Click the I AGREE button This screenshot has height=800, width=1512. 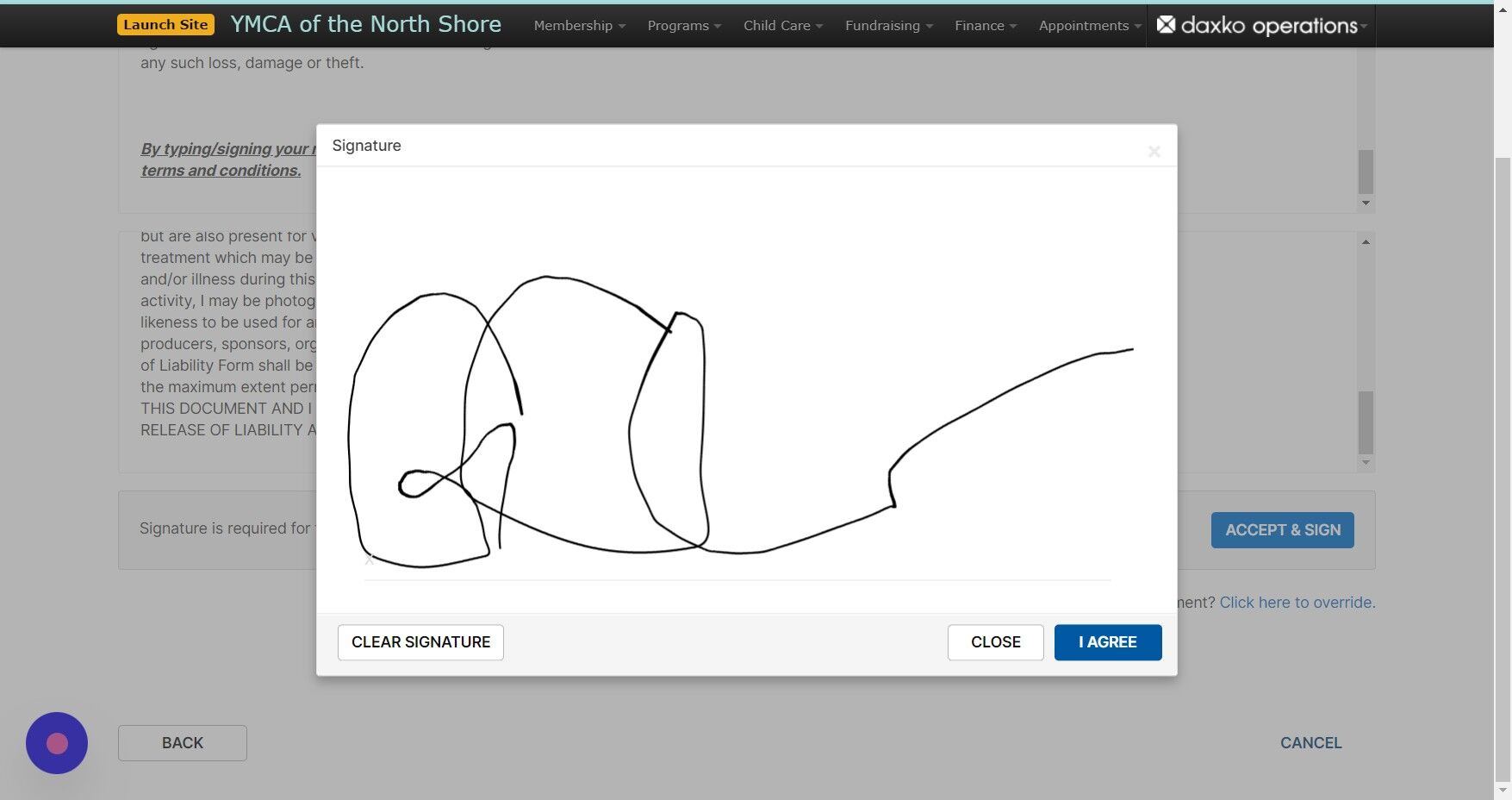click(x=1107, y=641)
